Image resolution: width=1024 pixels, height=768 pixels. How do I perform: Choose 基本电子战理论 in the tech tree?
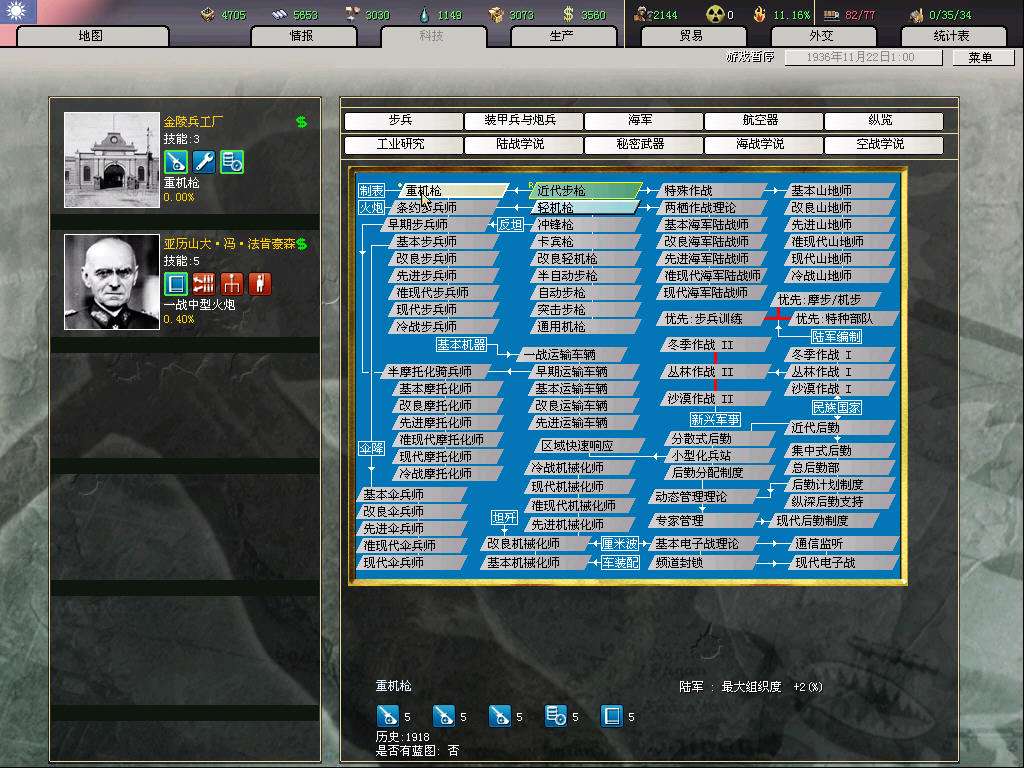click(700, 544)
